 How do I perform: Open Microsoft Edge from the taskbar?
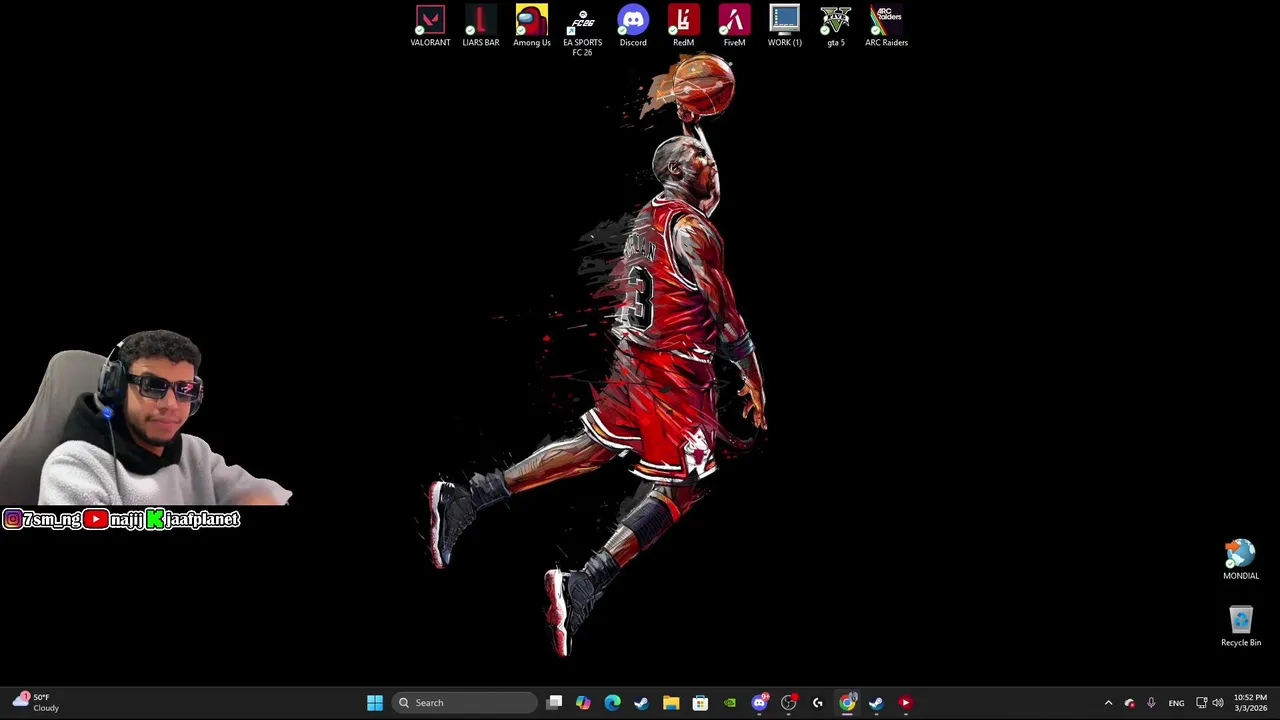coord(613,703)
